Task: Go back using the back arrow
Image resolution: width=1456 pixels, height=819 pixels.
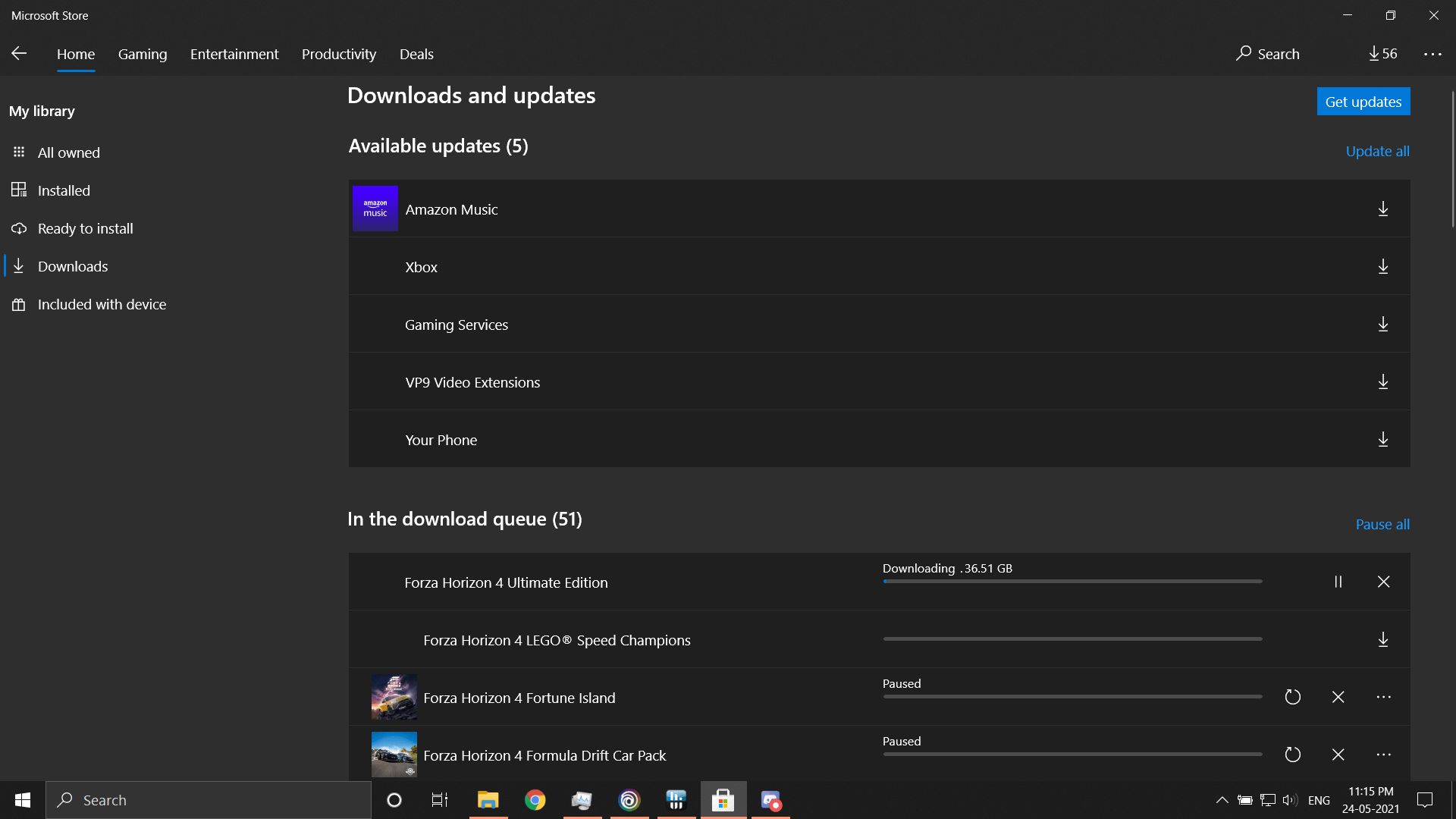Action: point(19,53)
